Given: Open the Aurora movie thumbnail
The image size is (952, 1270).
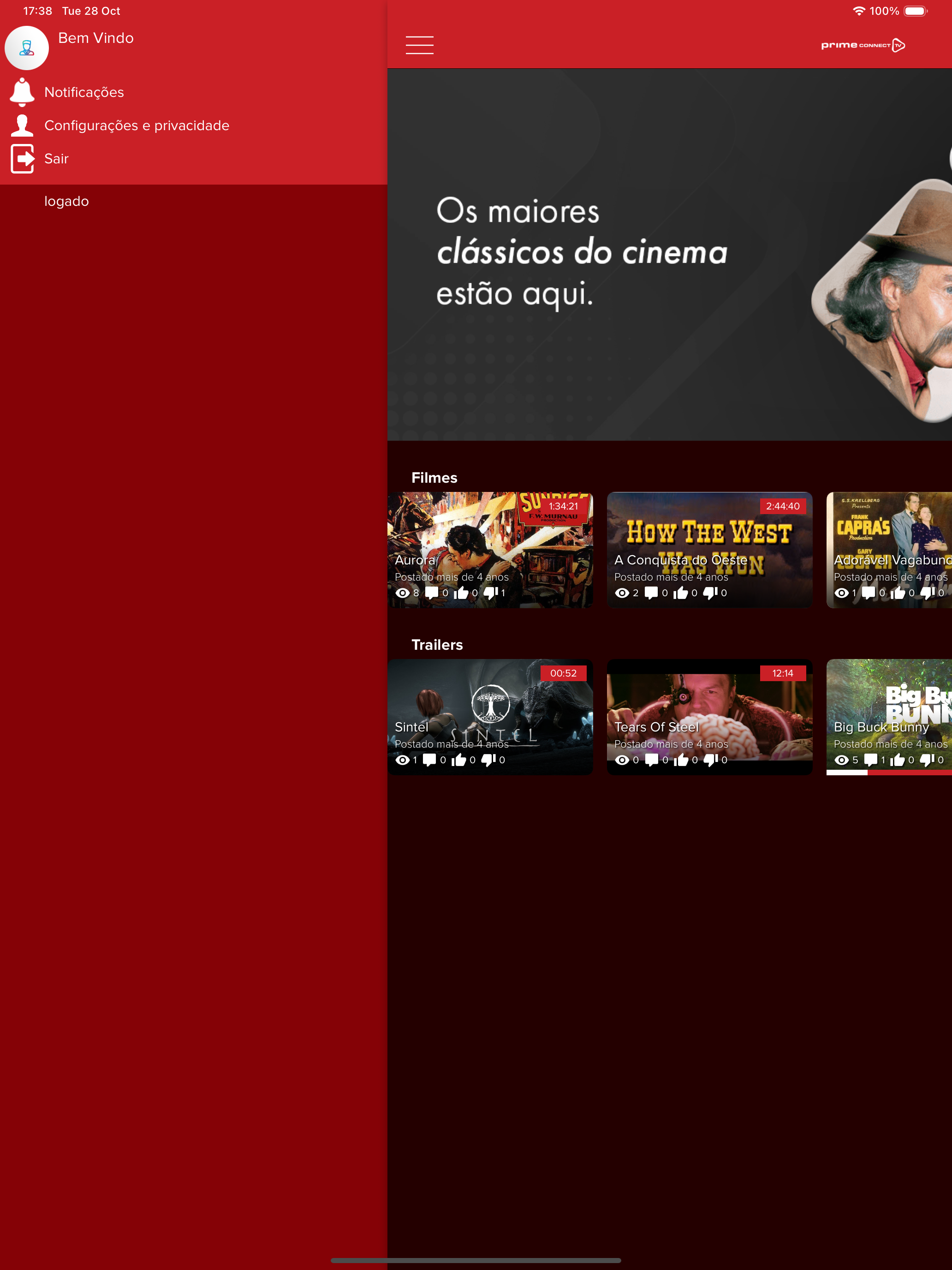Looking at the screenshot, I should (490, 550).
